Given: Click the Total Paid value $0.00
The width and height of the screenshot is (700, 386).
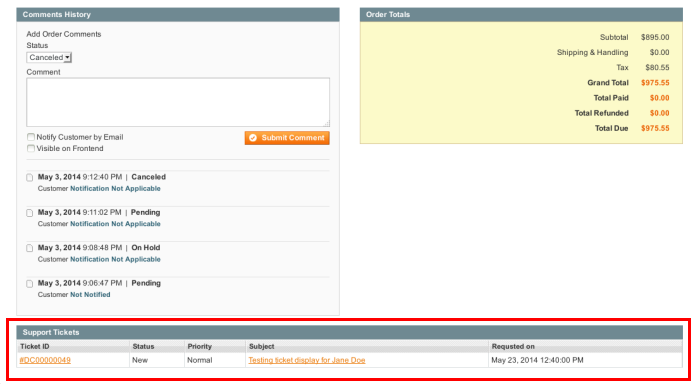Looking at the screenshot, I should pyautogui.click(x=659, y=98).
